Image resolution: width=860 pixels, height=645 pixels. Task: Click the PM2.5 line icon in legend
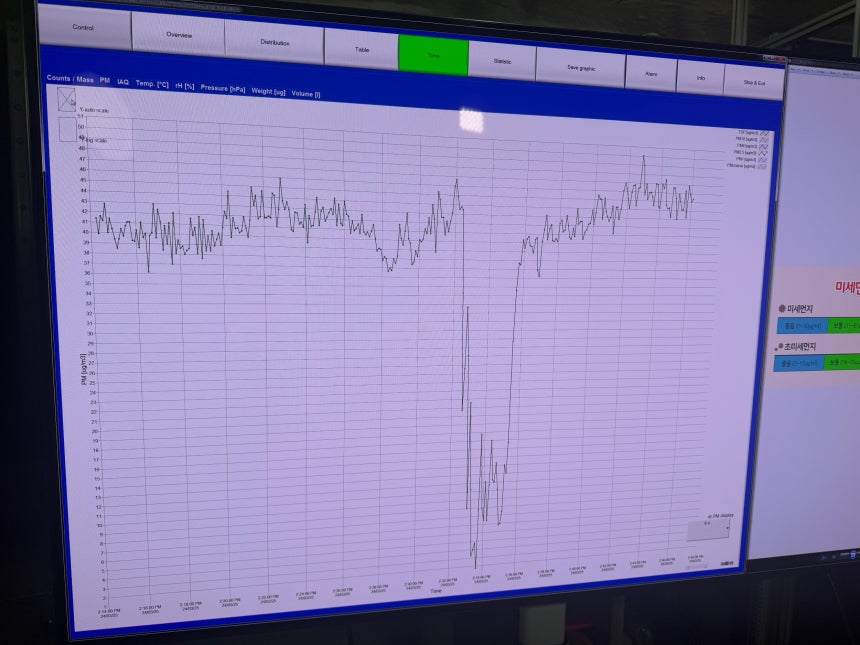763,153
